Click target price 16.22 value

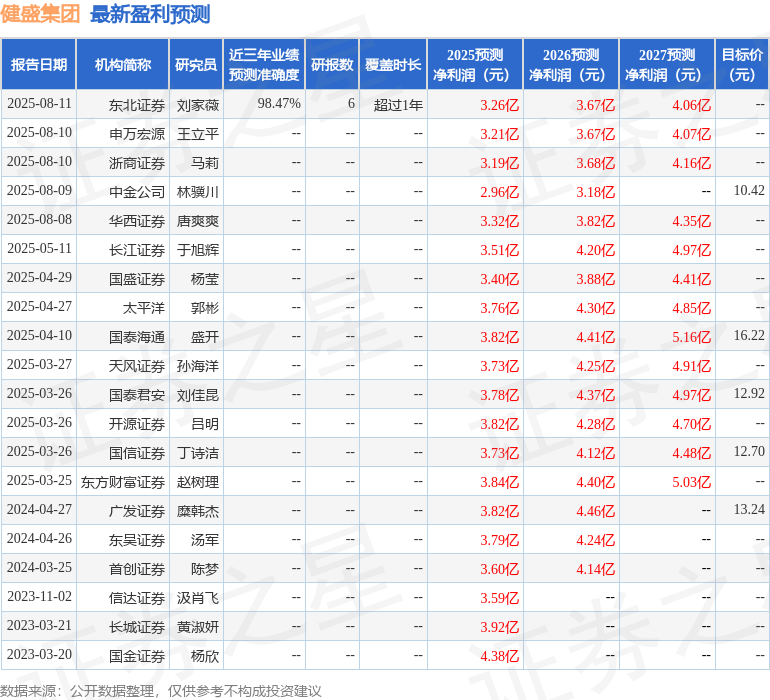point(748,336)
